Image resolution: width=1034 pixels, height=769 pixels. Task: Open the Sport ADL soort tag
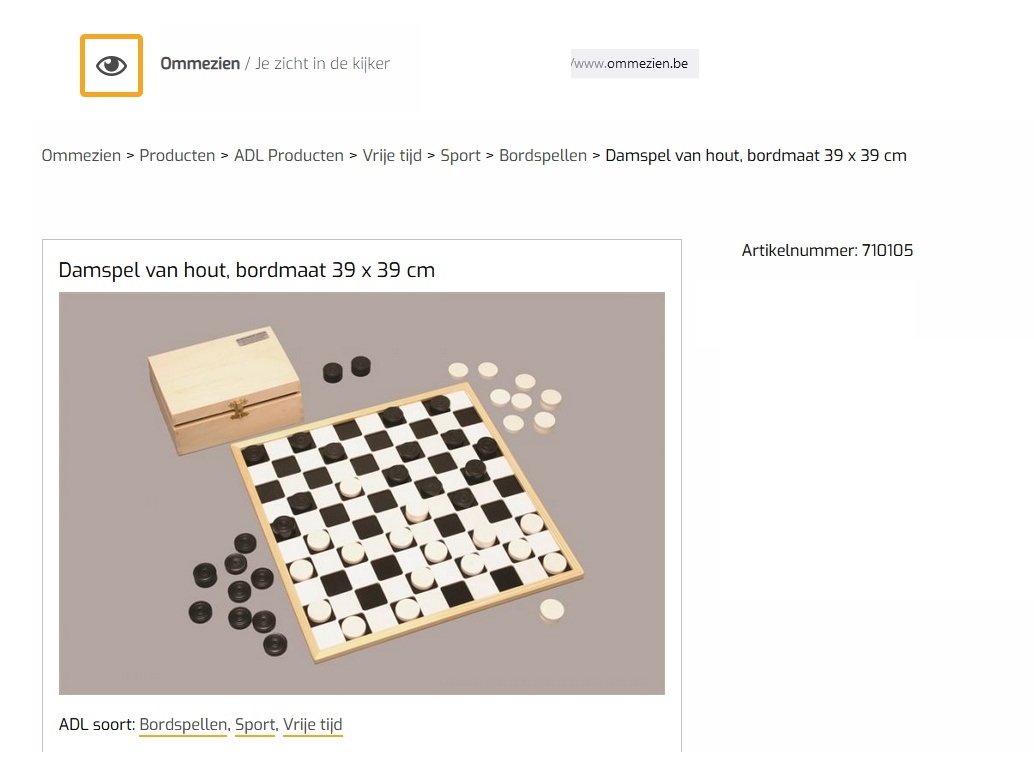[x=255, y=725]
